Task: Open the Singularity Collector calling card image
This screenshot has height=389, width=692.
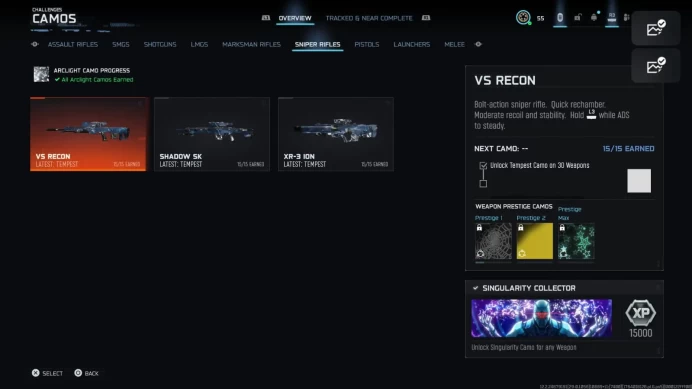Action: [x=542, y=318]
